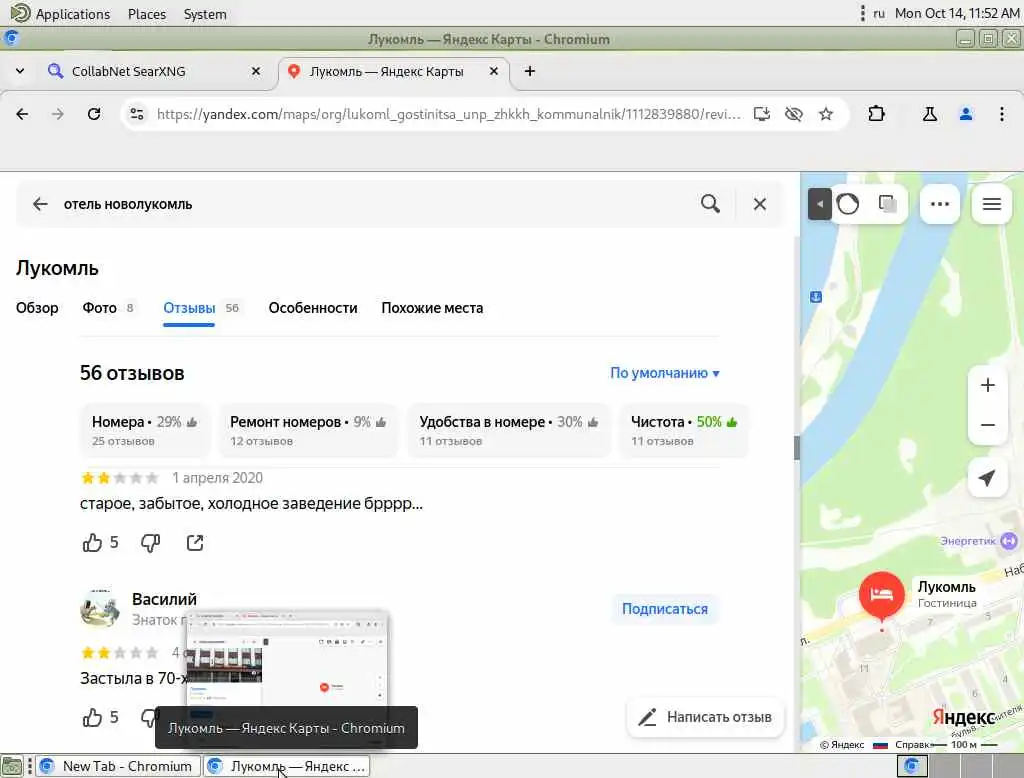Image resolution: width=1024 pixels, height=778 pixels.
Task: Switch to New Tab - Chromium taskbar window
Action: pyautogui.click(x=116, y=766)
